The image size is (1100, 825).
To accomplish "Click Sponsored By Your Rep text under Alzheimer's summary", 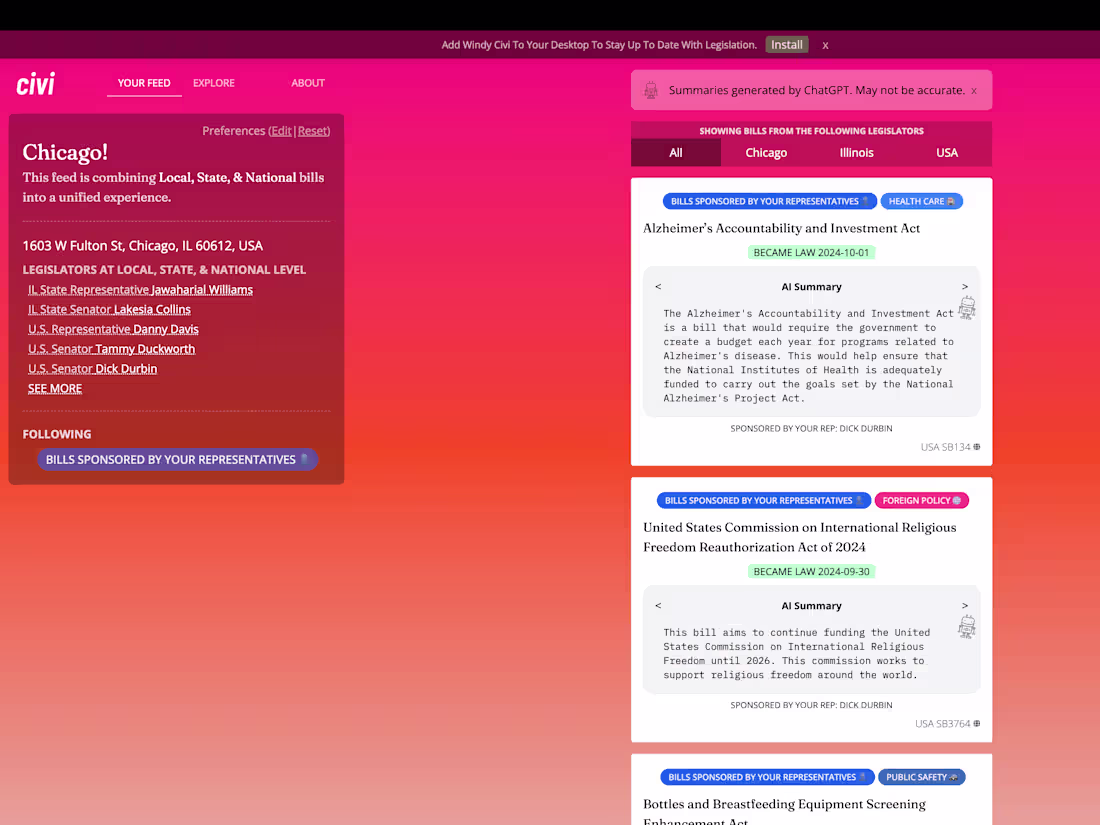I will click(812, 428).
